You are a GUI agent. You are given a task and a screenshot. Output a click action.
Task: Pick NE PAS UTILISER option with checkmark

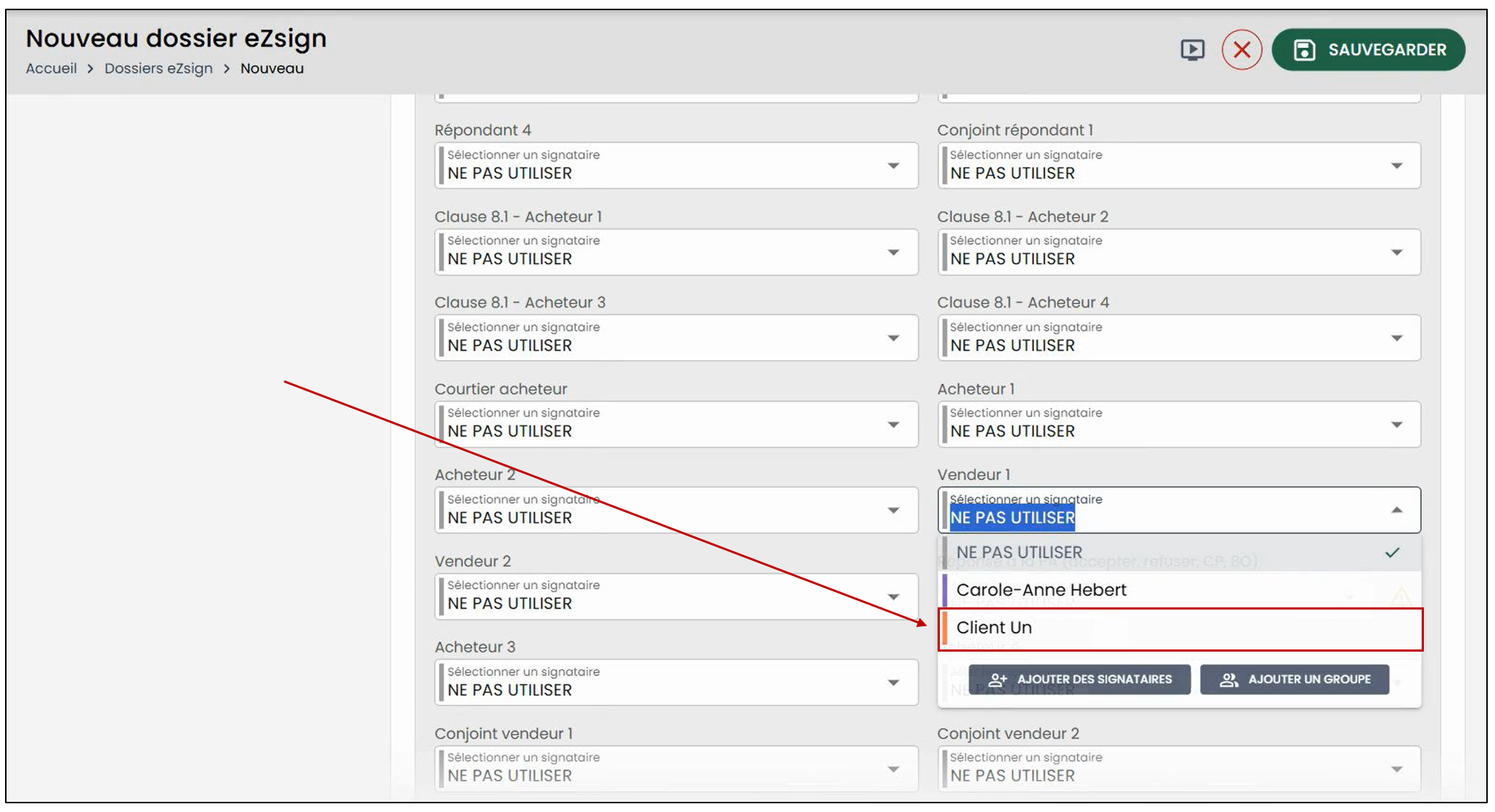pos(1180,552)
